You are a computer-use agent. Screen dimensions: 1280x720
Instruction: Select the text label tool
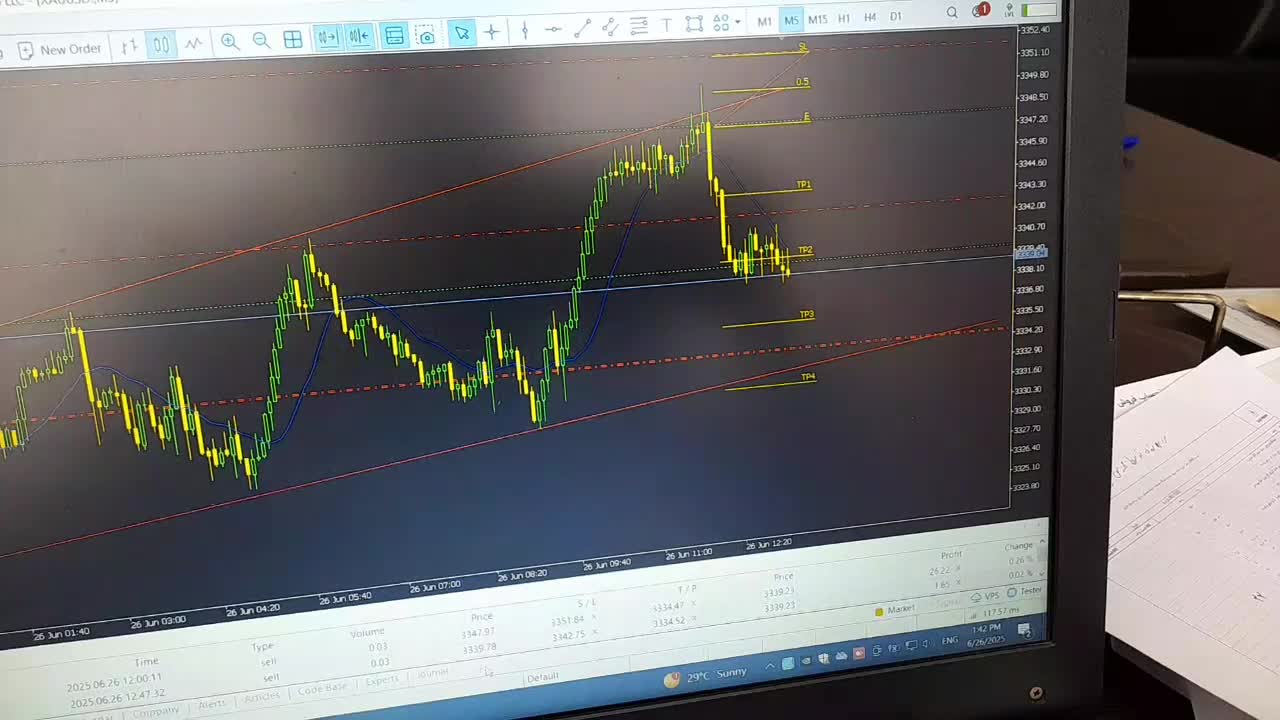point(667,25)
